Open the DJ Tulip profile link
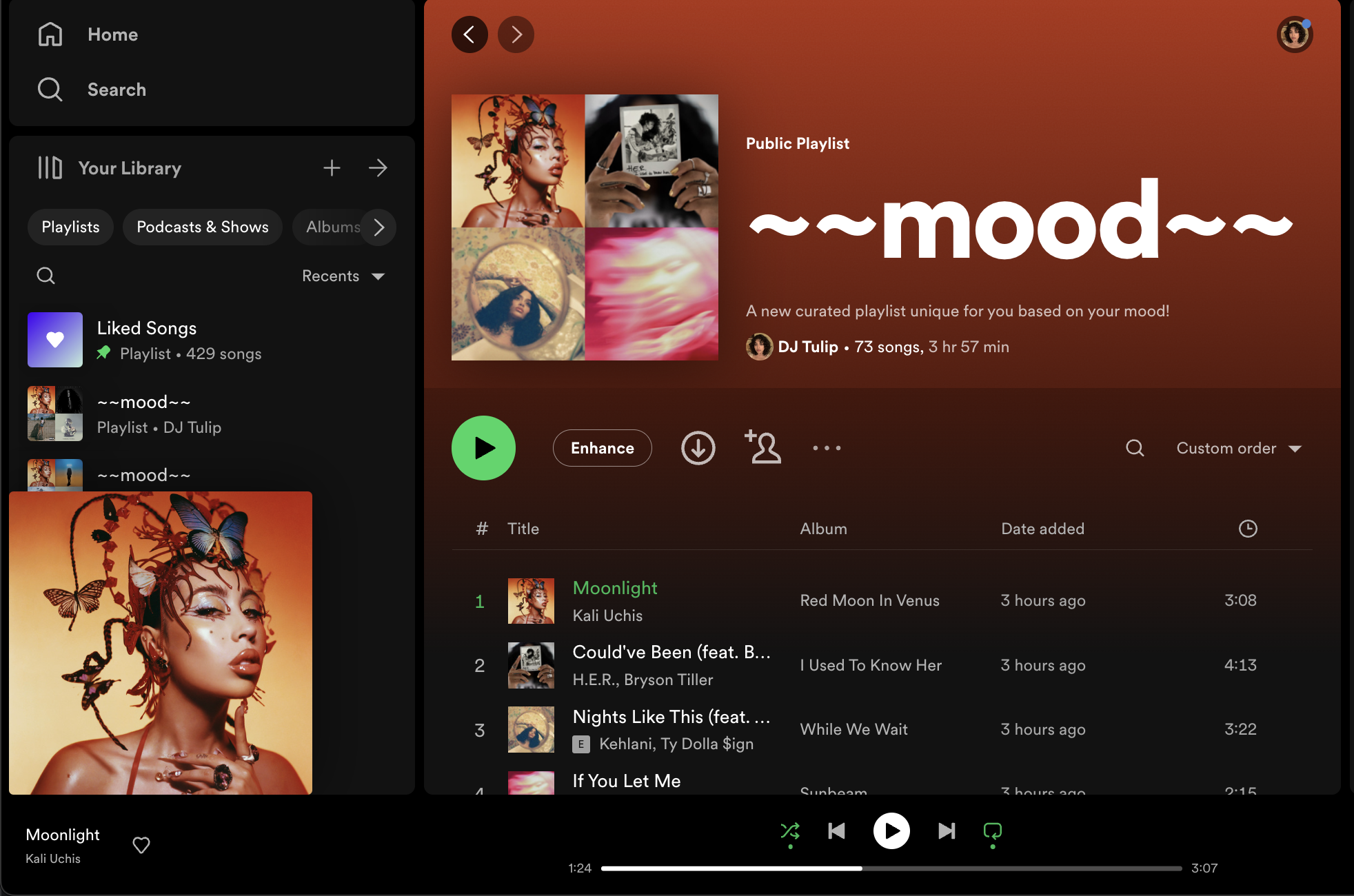1354x896 pixels. click(808, 347)
